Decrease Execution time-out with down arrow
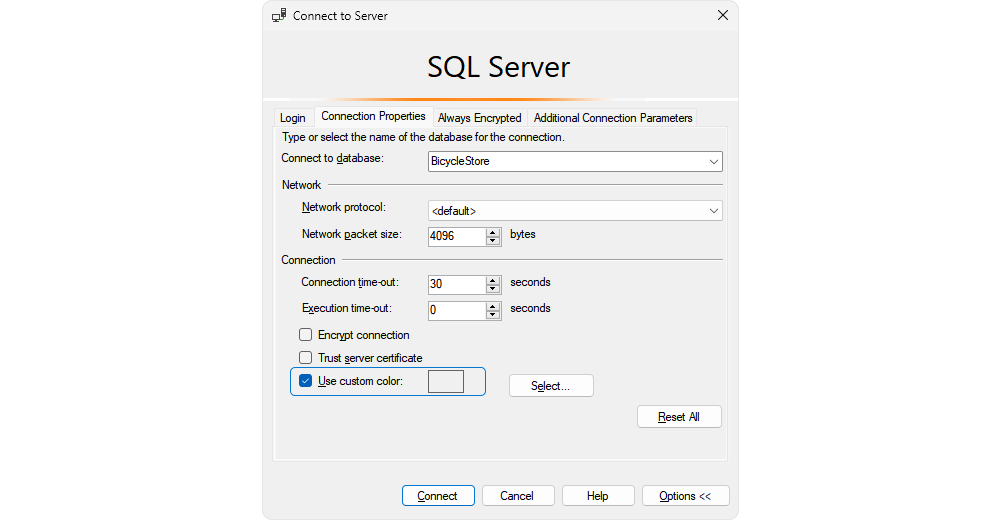The image size is (1000, 520). pos(492,315)
